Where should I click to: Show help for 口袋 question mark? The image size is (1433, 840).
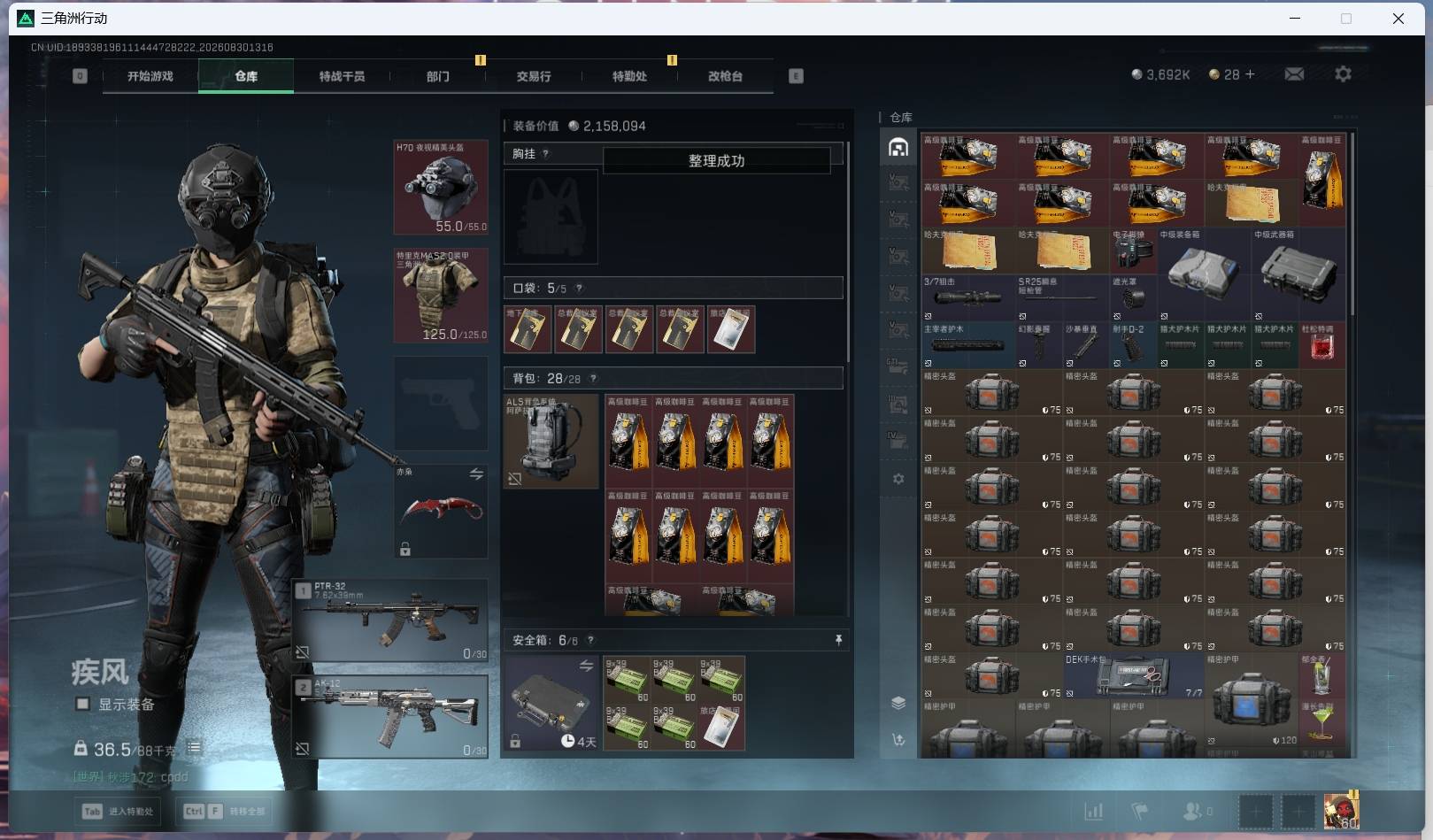click(579, 289)
